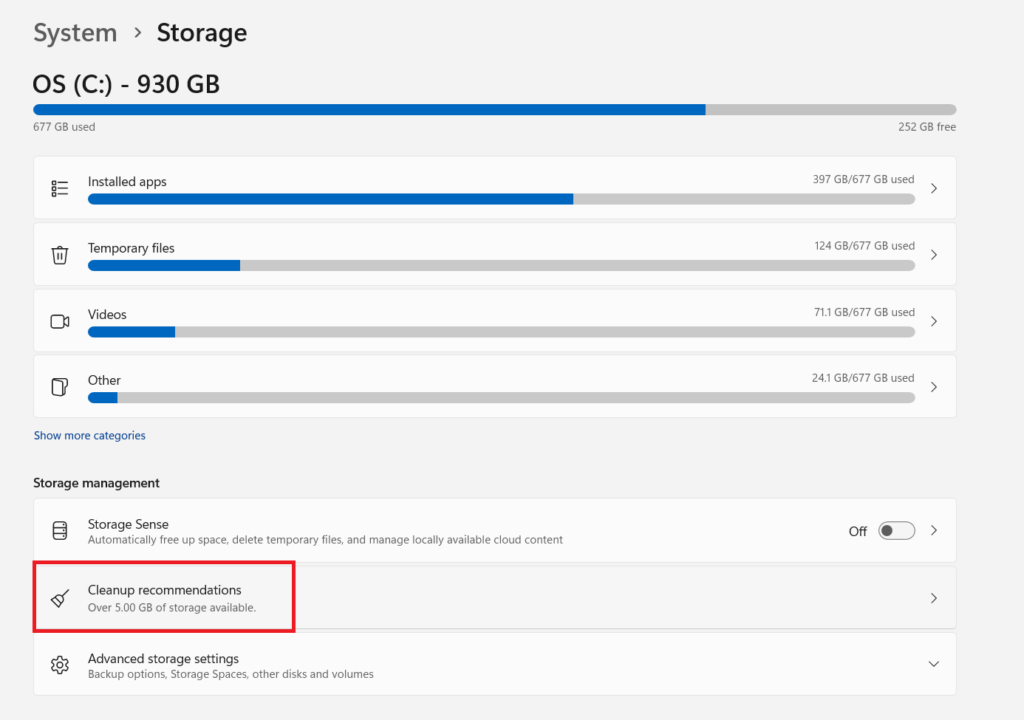The width and height of the screenshot is (1024, 720).
Task: Click Storage in the breadcrumb navigation
Action: pyautogui.click(x=201, y=32)
